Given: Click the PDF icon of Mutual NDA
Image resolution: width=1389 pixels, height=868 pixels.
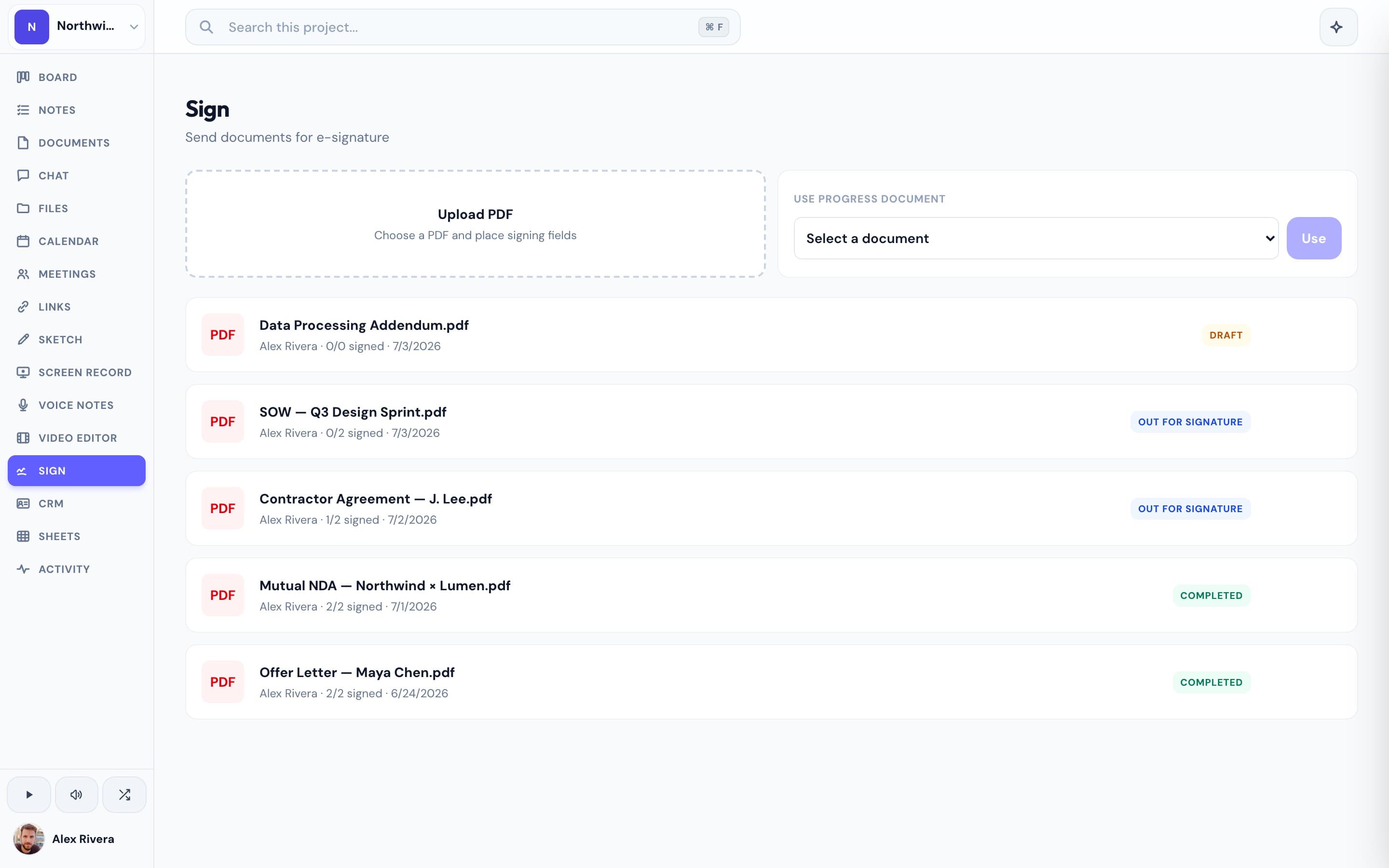Looking at the screenshot, I should coord(223,596).
